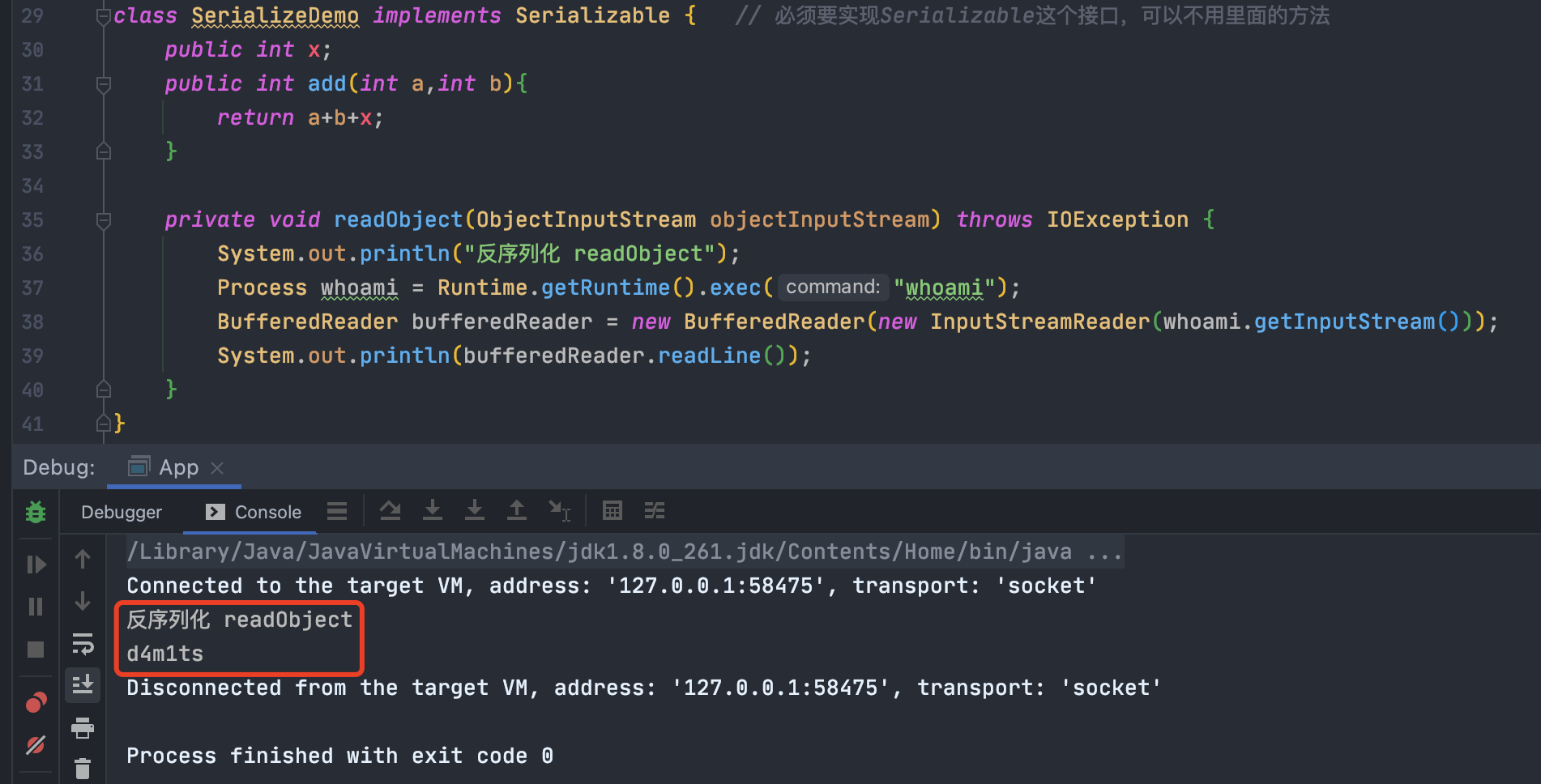Click the getInputStream call on line 38
The height and width of the screenshot is (784, 1541).
(x=1344, y=322)
